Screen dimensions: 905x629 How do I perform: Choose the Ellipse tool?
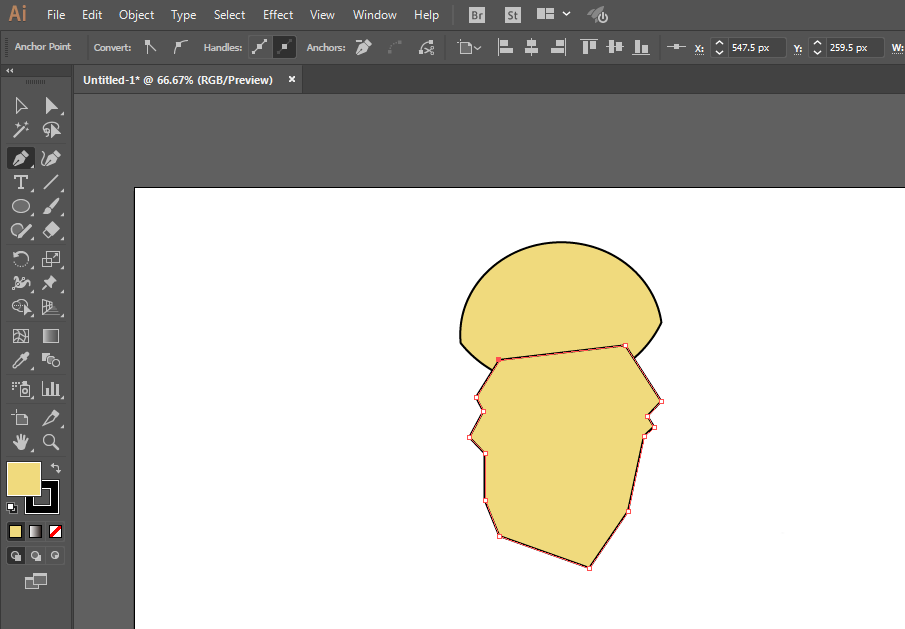[20, 207]
